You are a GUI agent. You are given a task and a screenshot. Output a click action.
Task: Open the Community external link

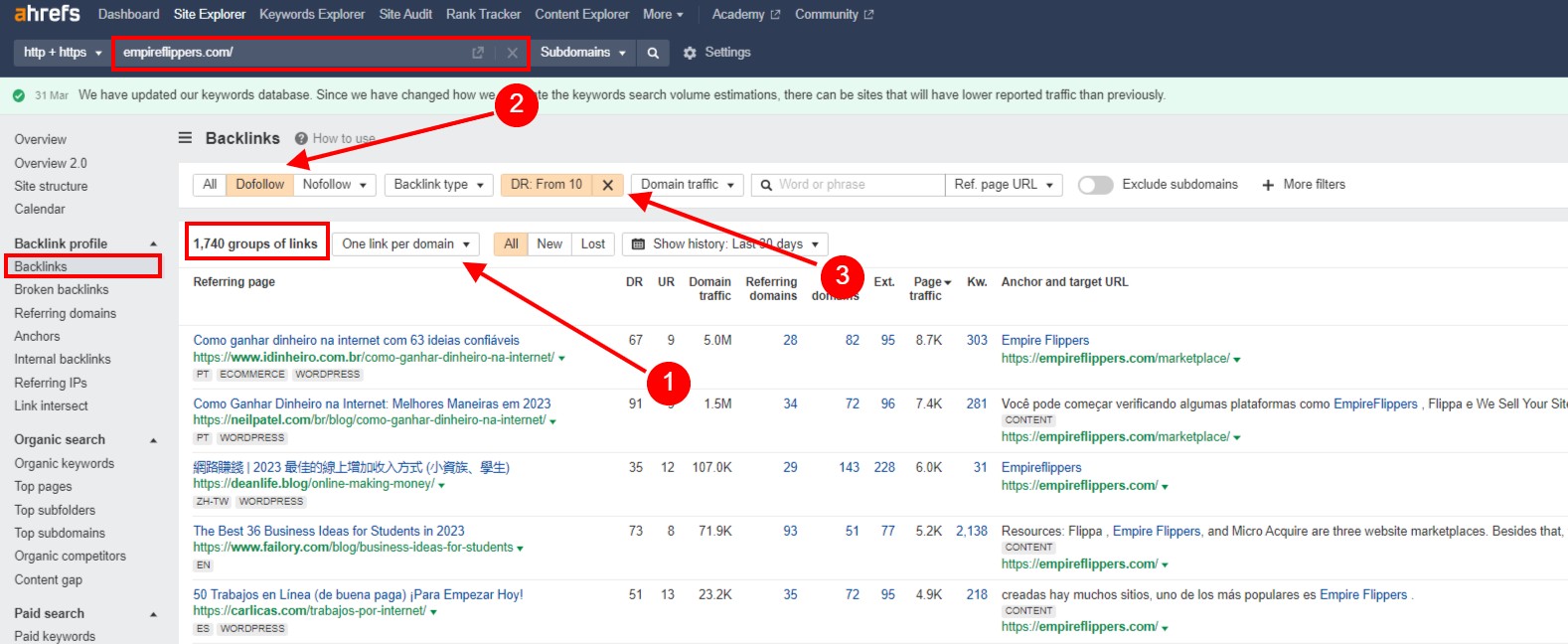835,14
